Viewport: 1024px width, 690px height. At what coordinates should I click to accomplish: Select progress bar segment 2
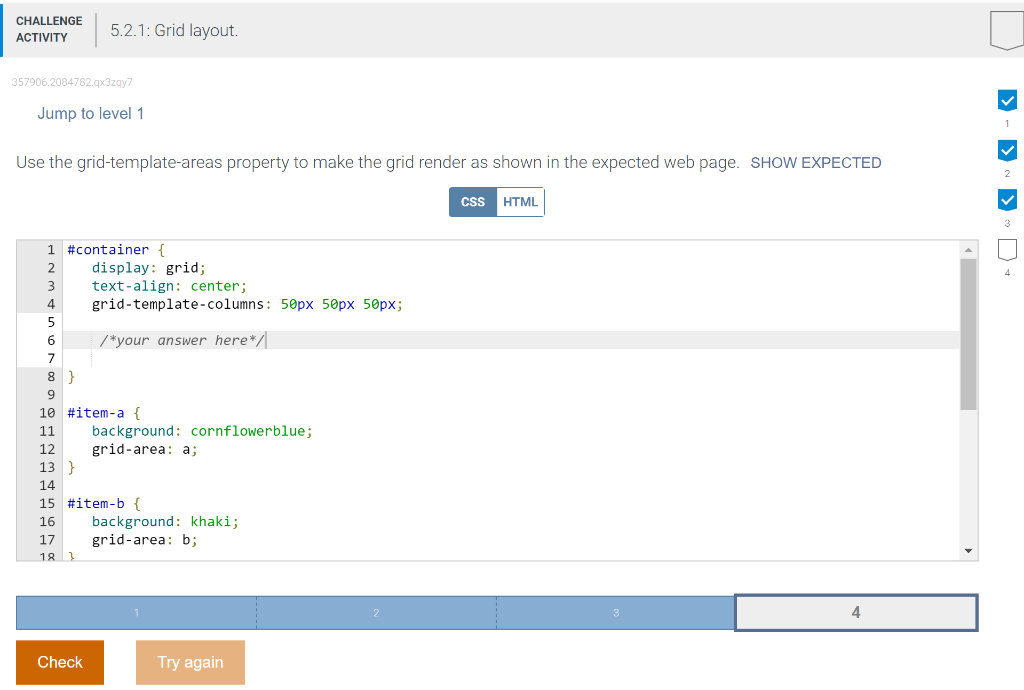pos(376,612)
